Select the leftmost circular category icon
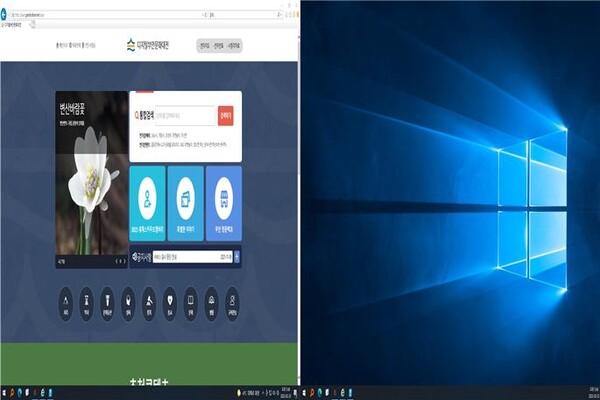600x400 pixels. [66, 298]
